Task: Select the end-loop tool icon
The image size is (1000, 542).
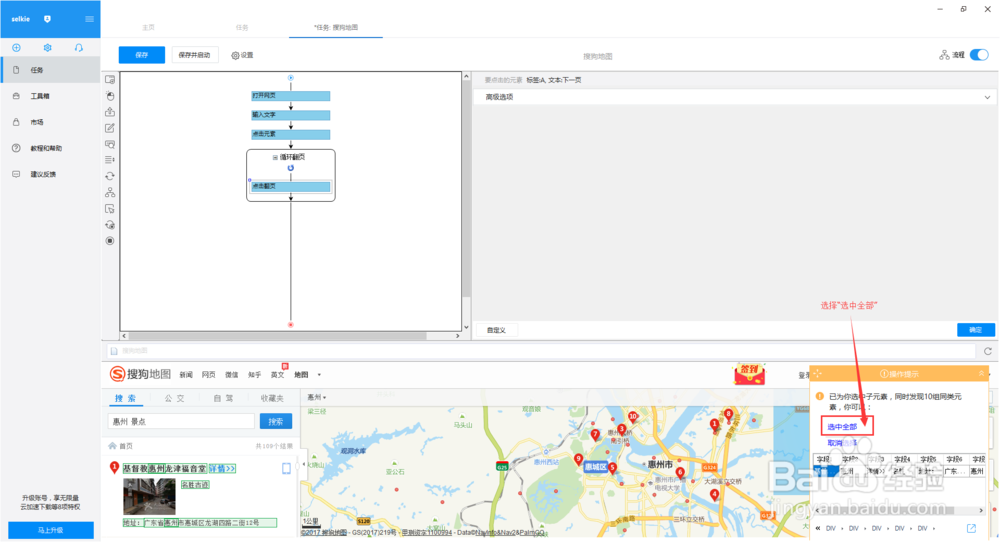Action: pyautogui.click(x=110, y=224)
